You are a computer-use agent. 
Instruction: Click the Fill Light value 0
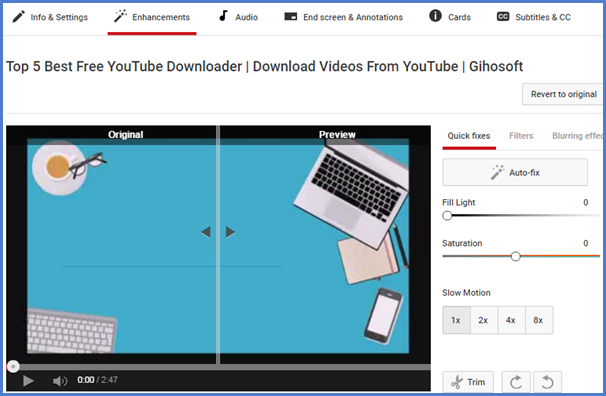(x=586, y=202)
